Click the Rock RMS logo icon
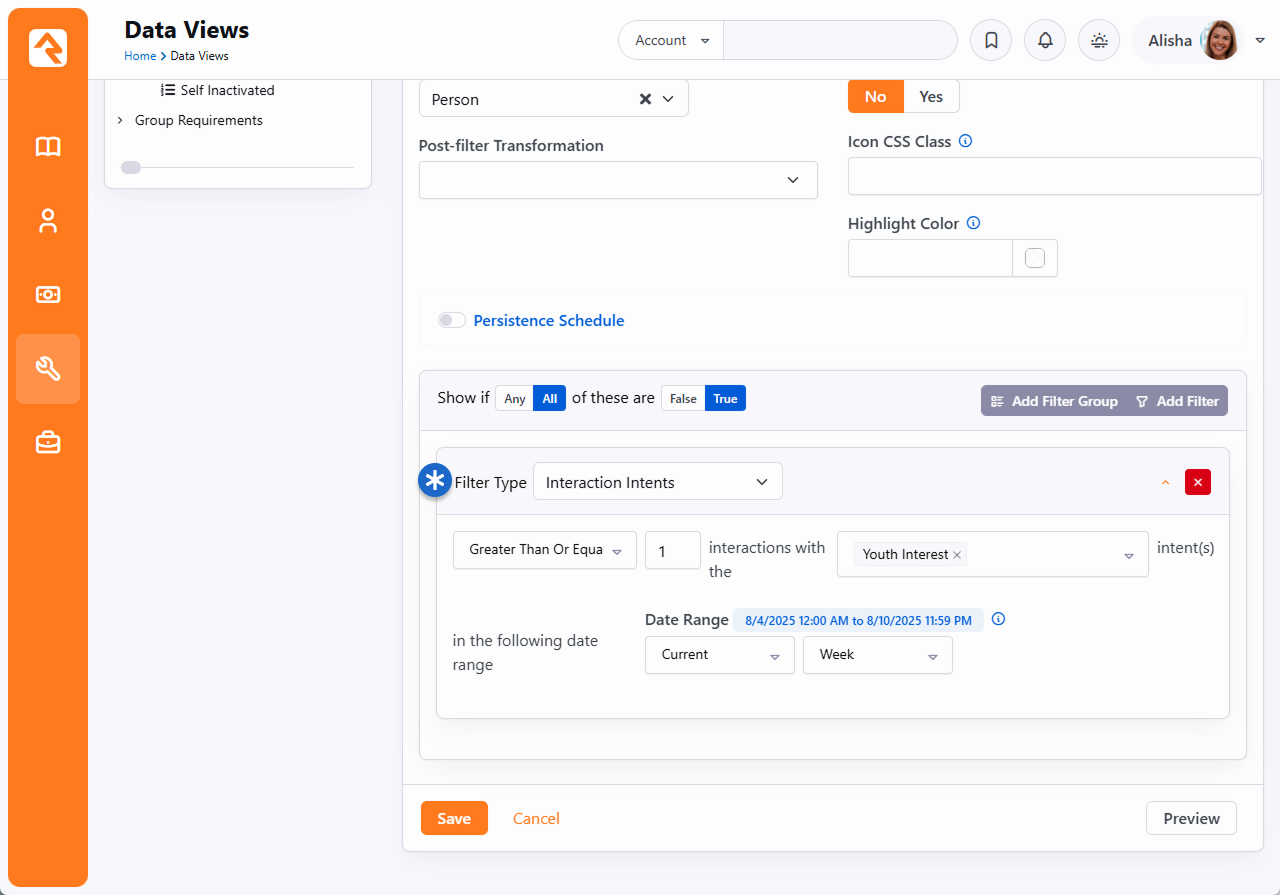 48,48
